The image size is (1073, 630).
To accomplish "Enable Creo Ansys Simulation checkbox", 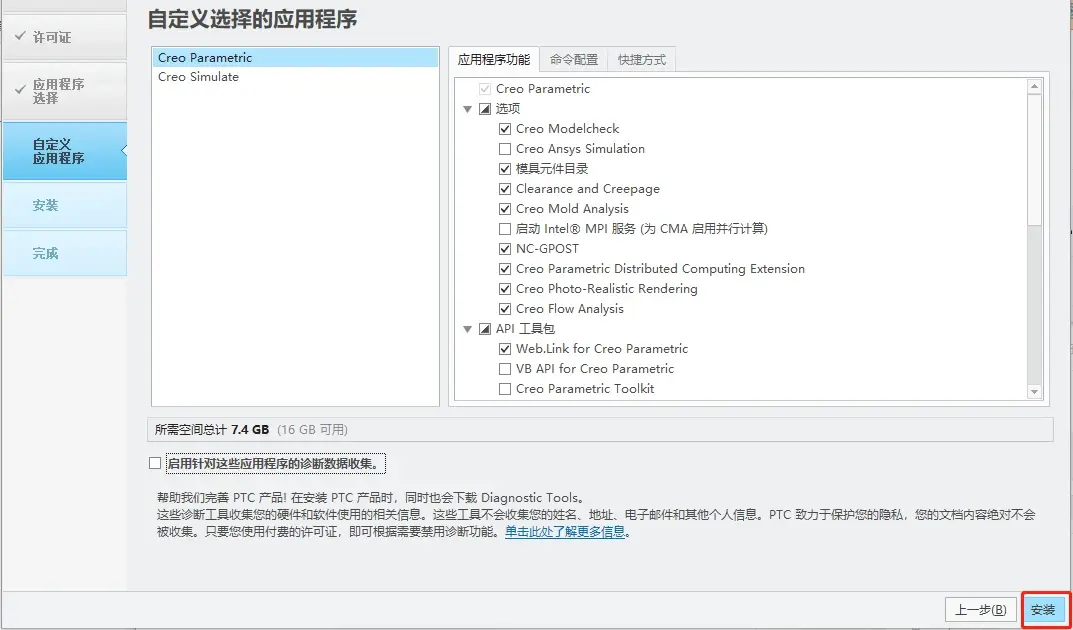I will [505, 148].
